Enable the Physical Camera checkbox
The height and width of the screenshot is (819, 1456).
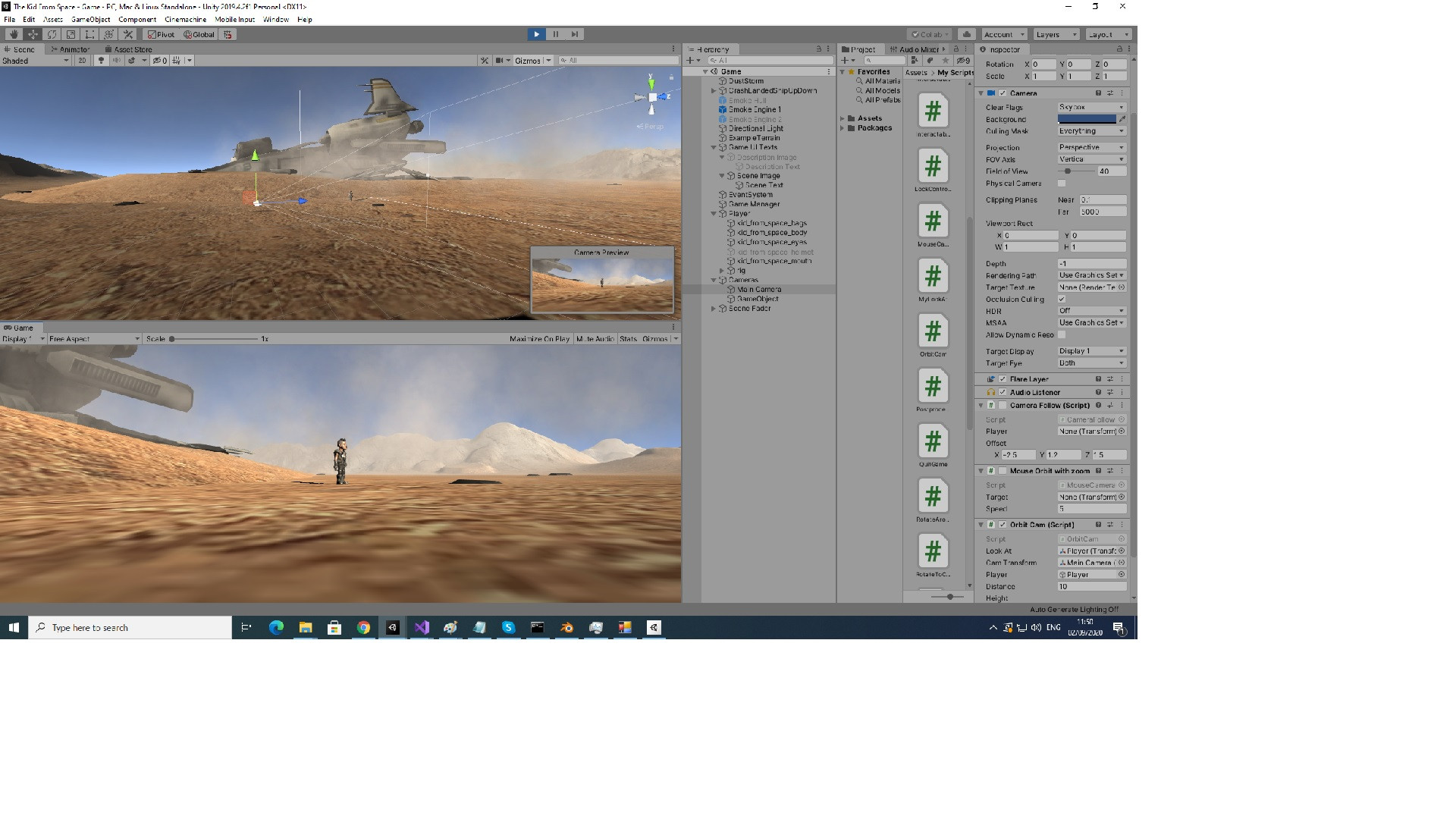(1062, 184)
